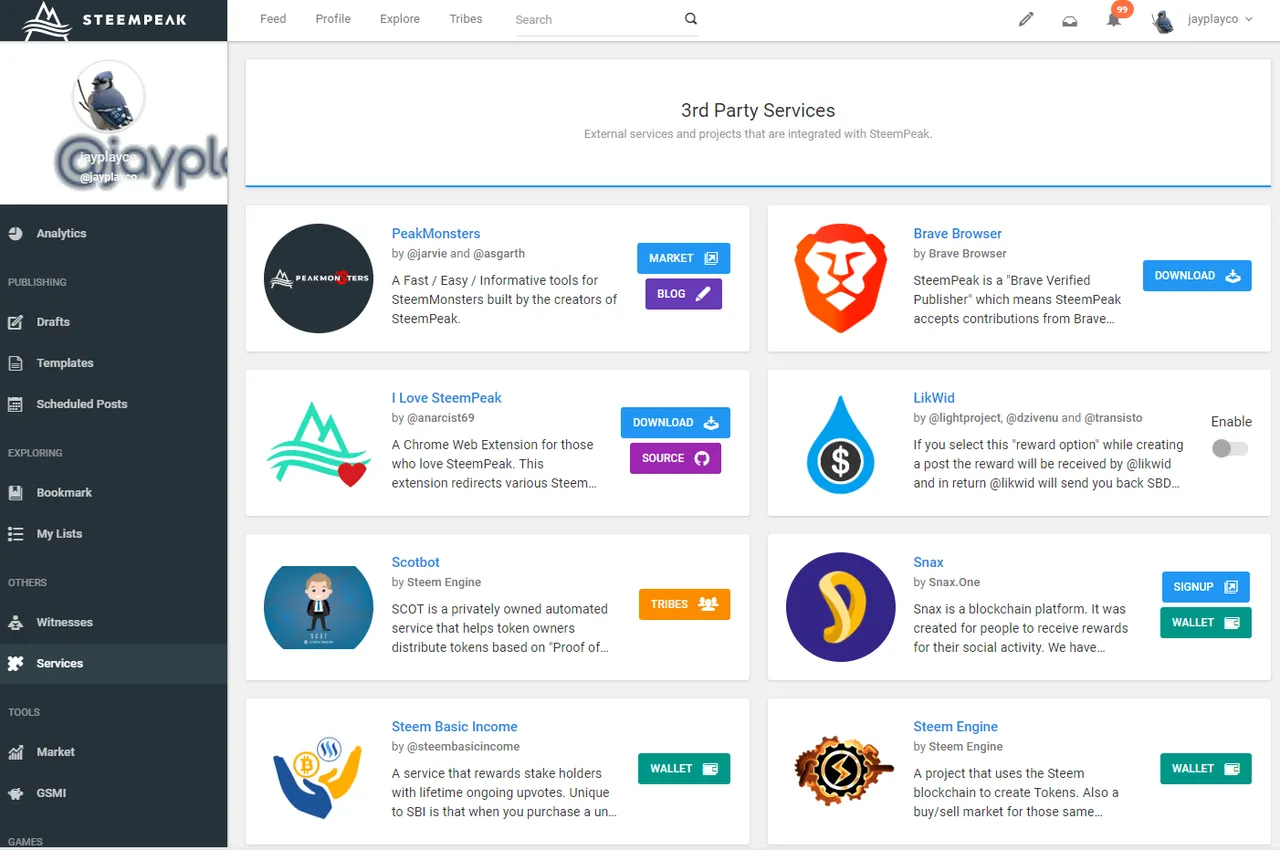Open the notifications bell icon

pos(1113,19)
